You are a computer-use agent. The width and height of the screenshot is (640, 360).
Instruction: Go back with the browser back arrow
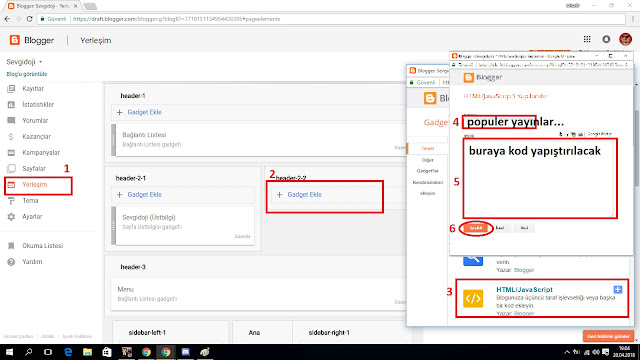click(7, 19)
